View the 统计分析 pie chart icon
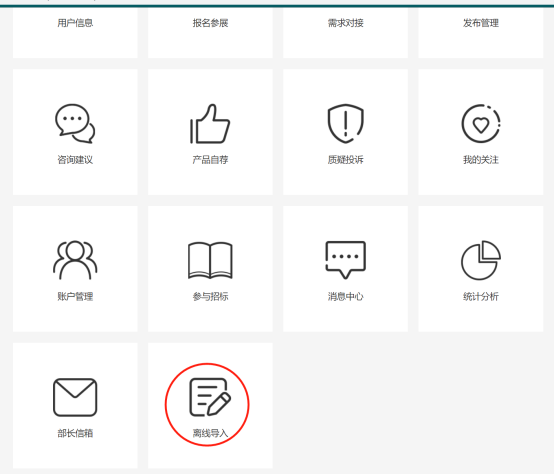 pyautogui.click(x=481, y=260)
